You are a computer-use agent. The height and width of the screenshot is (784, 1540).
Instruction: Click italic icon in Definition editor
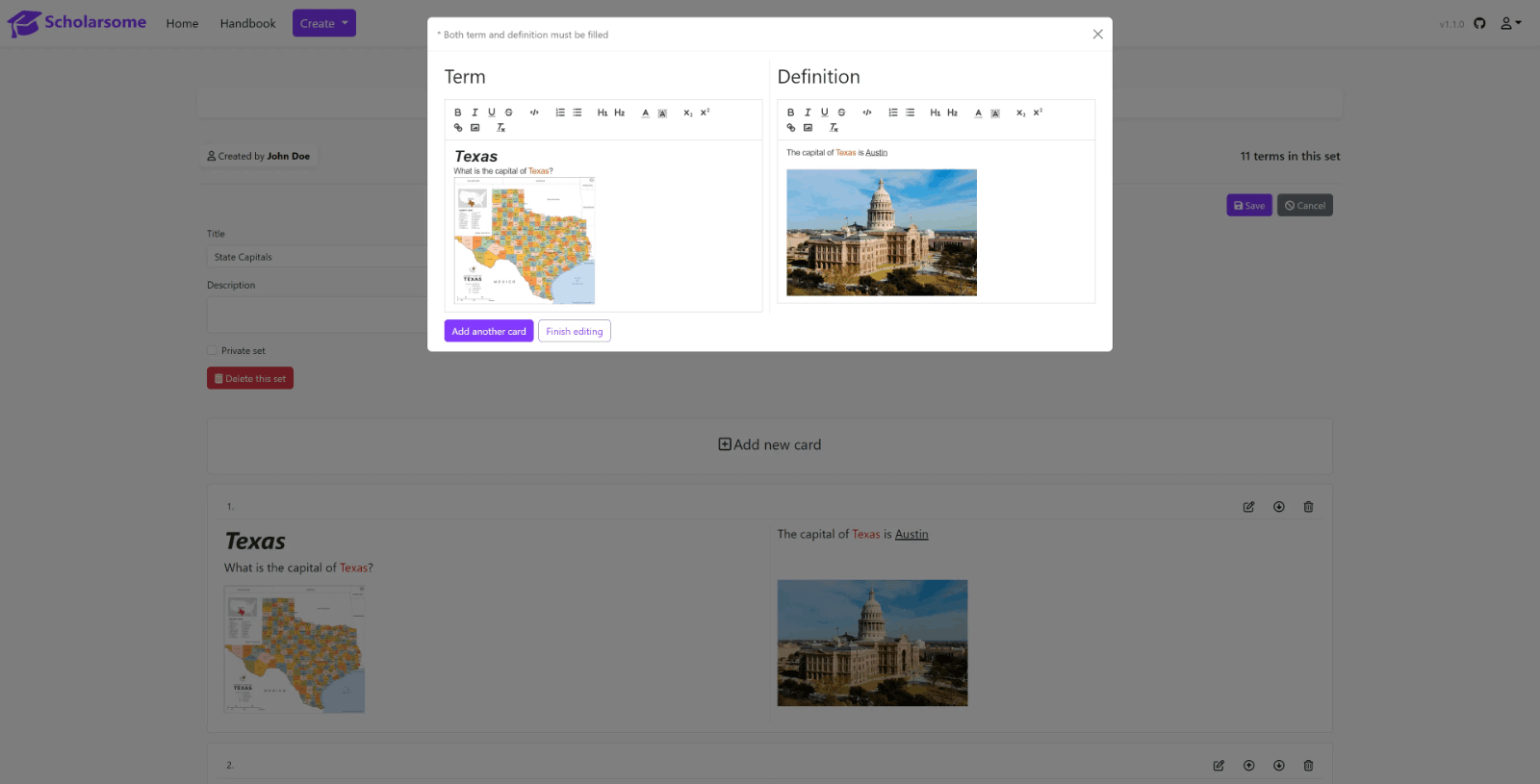pos(808,113)
